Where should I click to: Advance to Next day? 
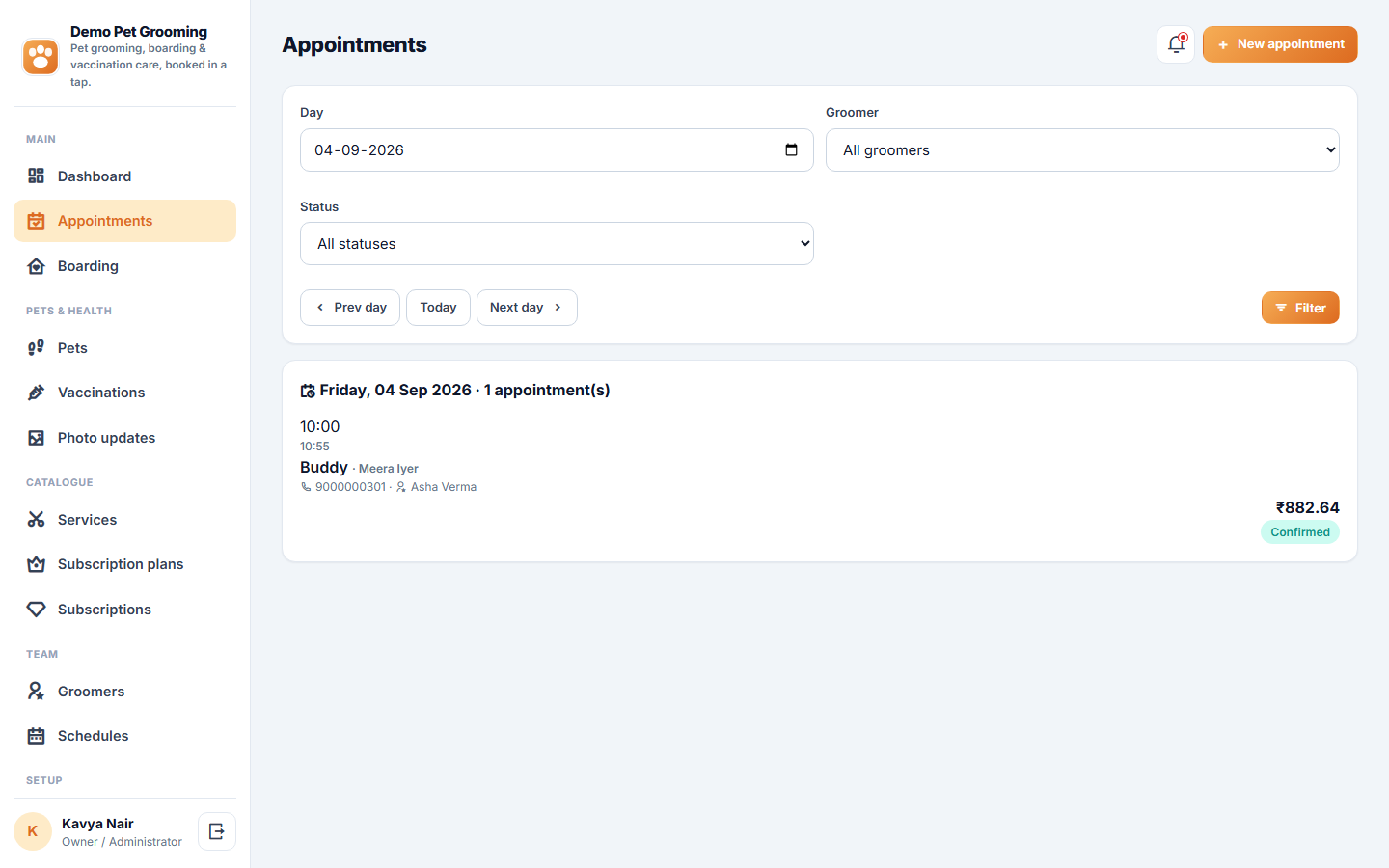pos(527,308)
